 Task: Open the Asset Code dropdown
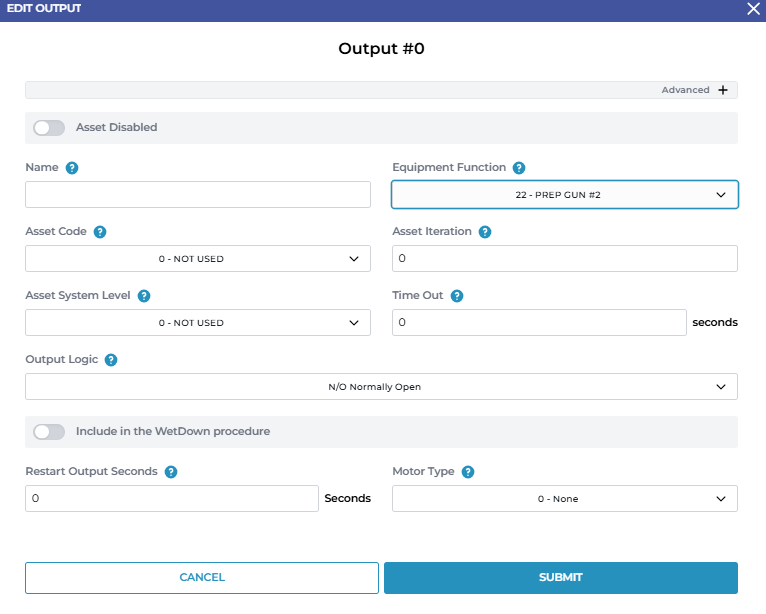(x=197, y=259)
